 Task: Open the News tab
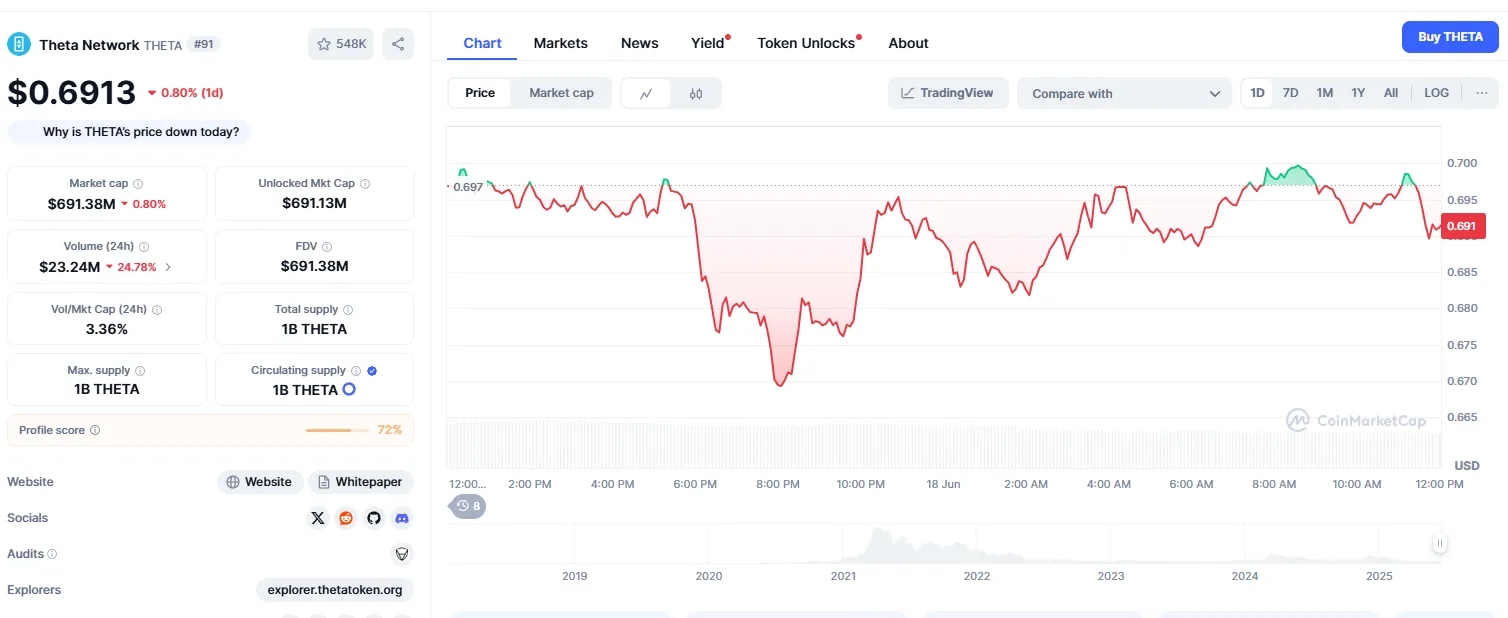click(x=640, y=43)
